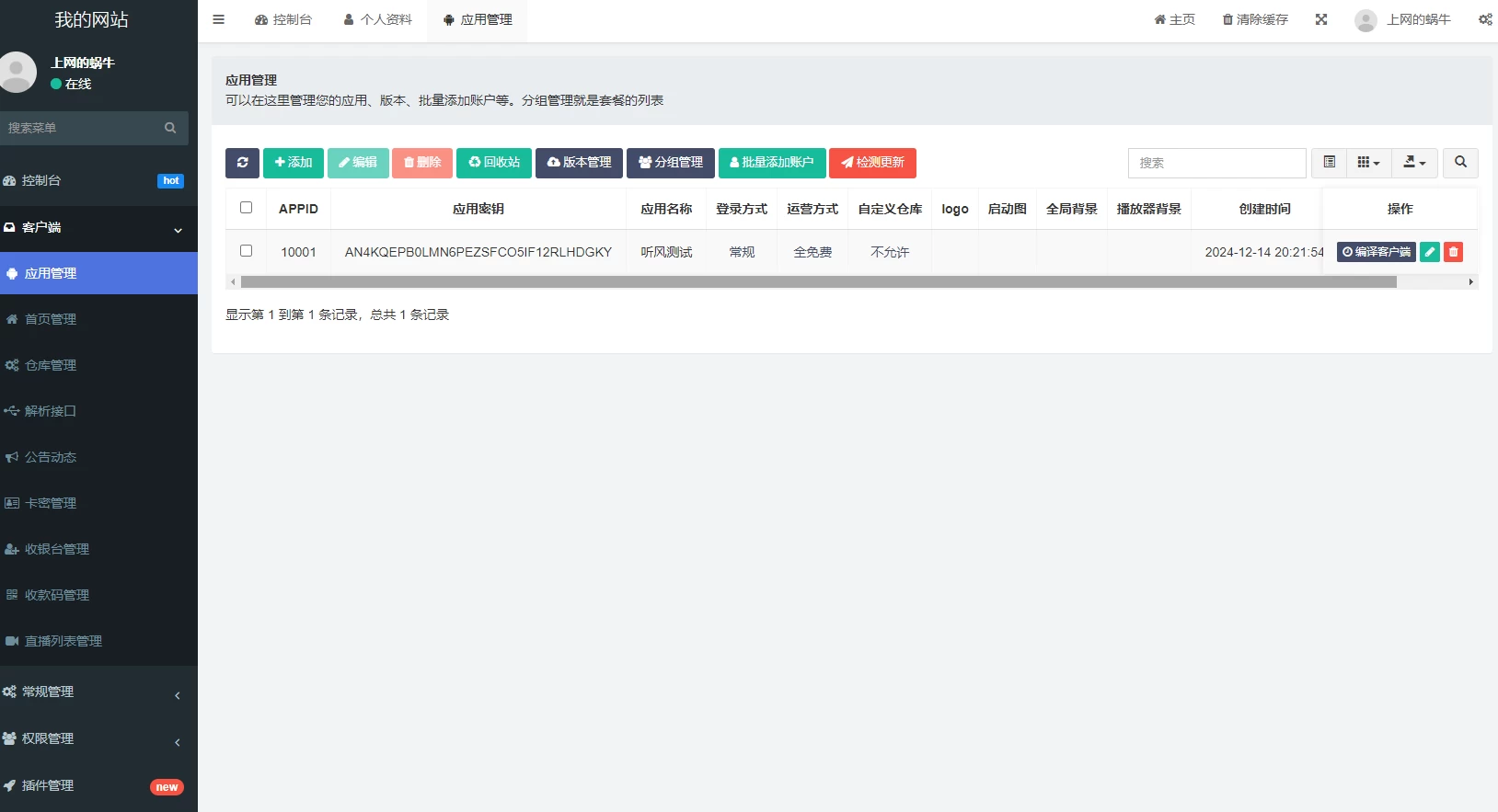This screenshot has width=1498, height=812.
Task: Focus the table 搜索 input field
Action: 1217,163
